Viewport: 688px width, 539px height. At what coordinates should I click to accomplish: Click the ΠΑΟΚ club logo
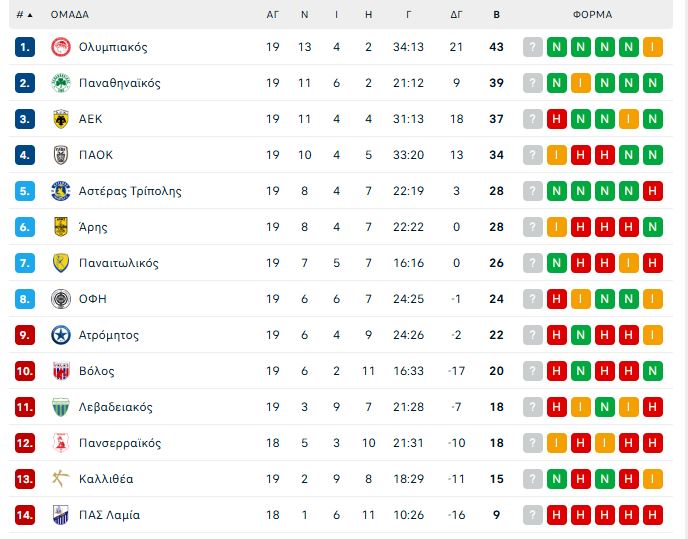pos(60,155)
